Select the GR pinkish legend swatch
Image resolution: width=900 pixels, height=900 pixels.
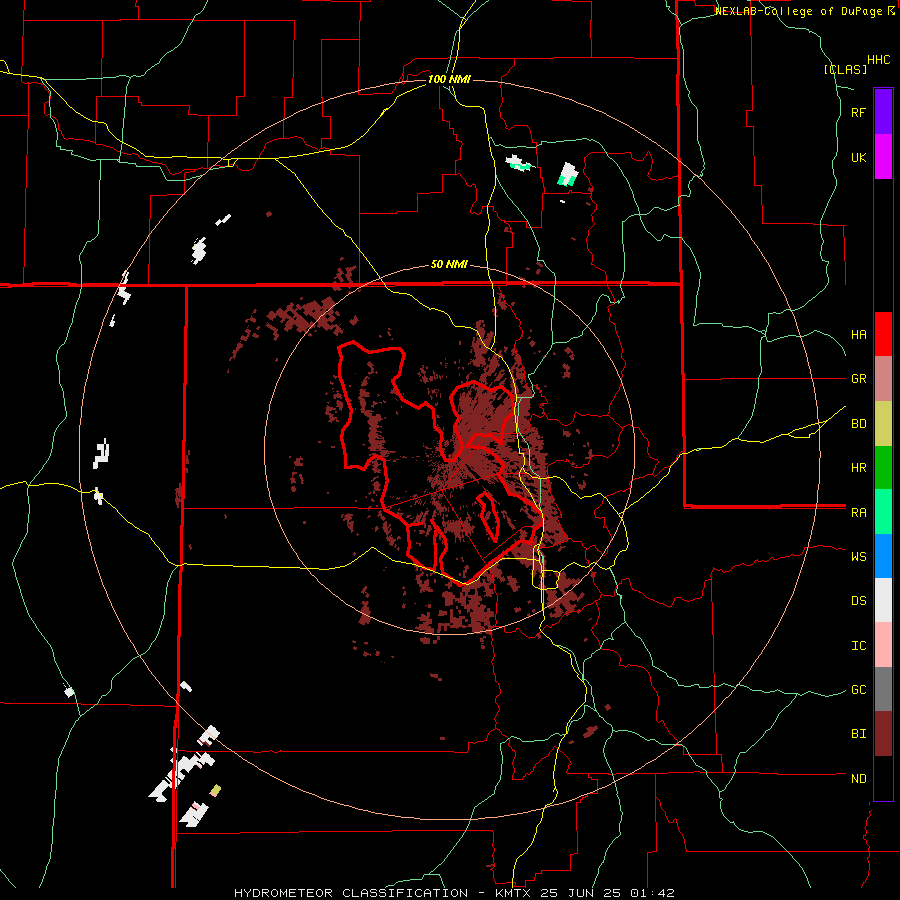883,378
